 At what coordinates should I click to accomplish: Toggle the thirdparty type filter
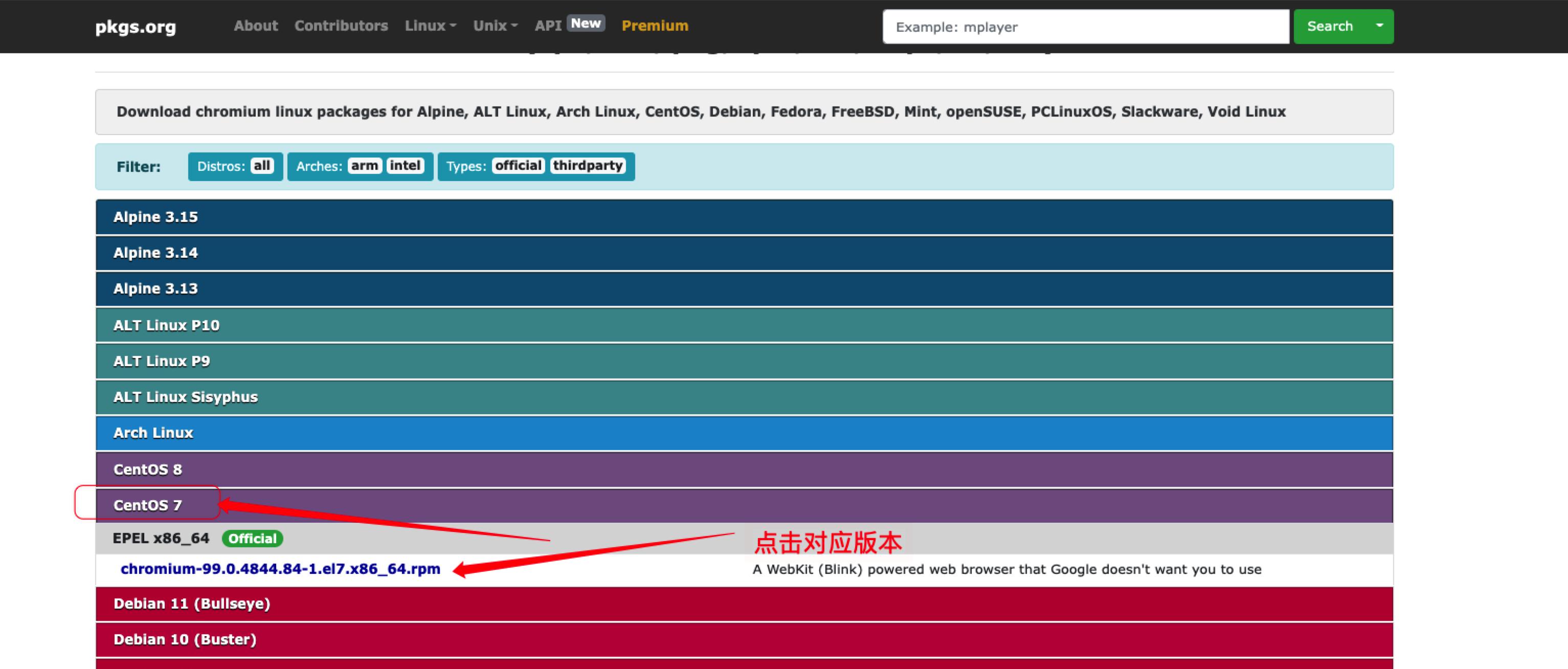(x=591, y=166)
